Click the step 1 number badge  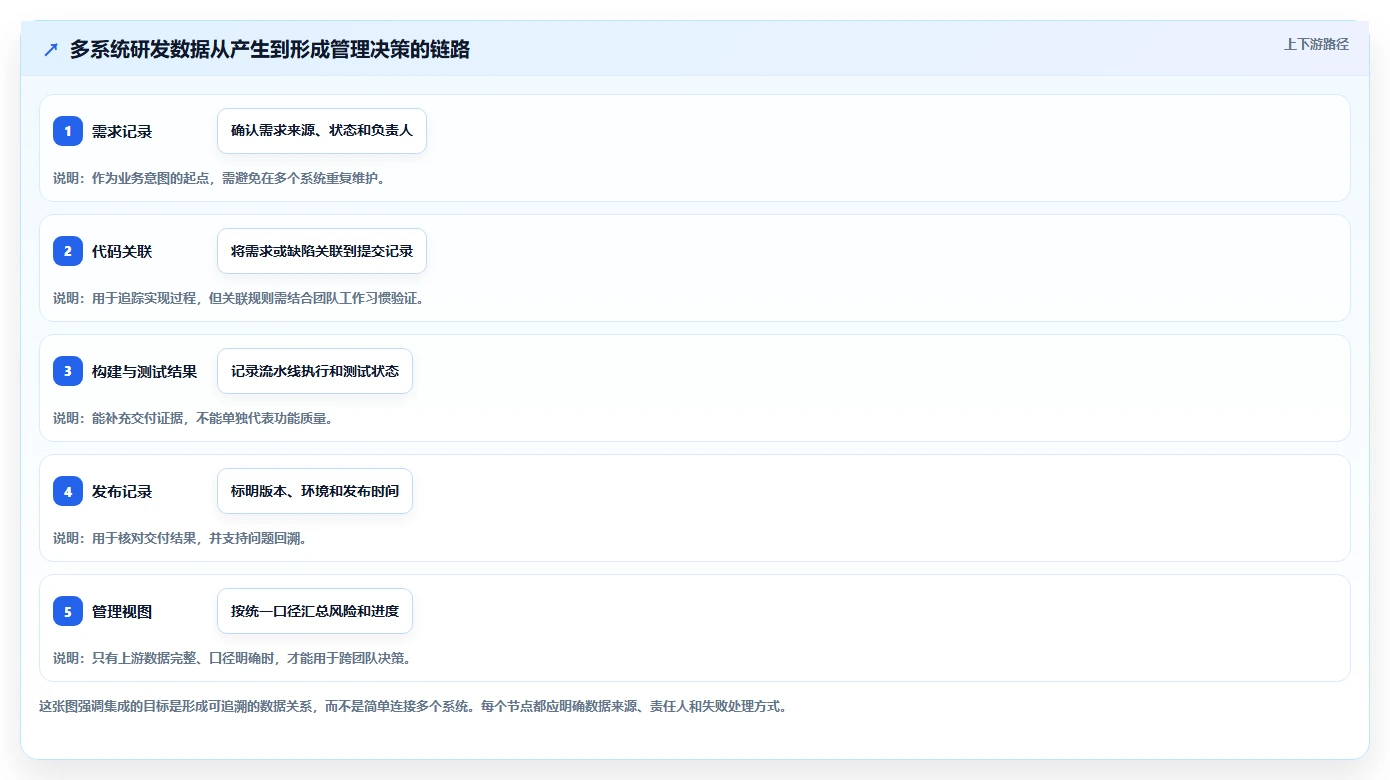[68, 131]
